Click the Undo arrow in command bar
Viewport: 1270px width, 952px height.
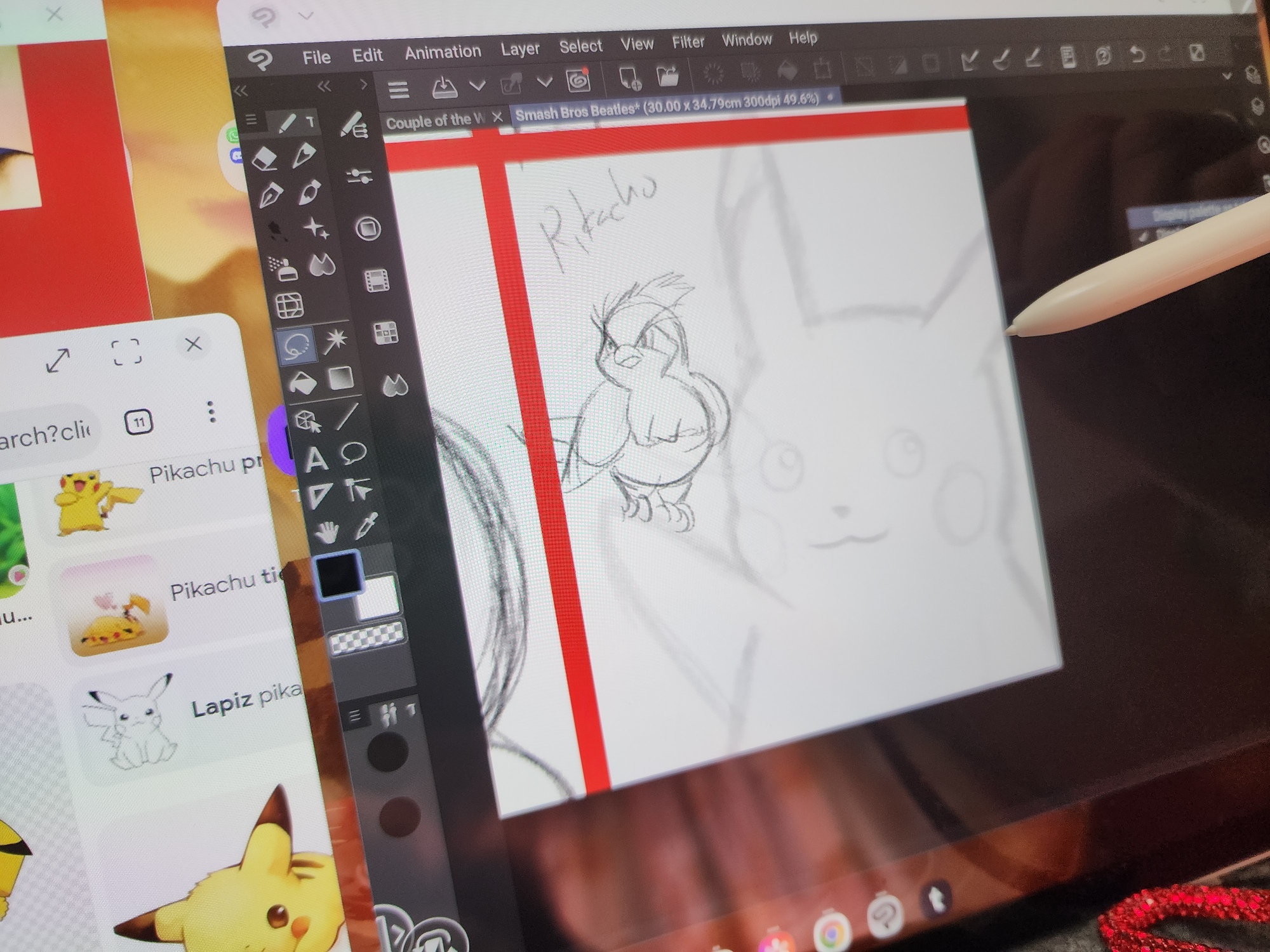tap(1137, 55)
